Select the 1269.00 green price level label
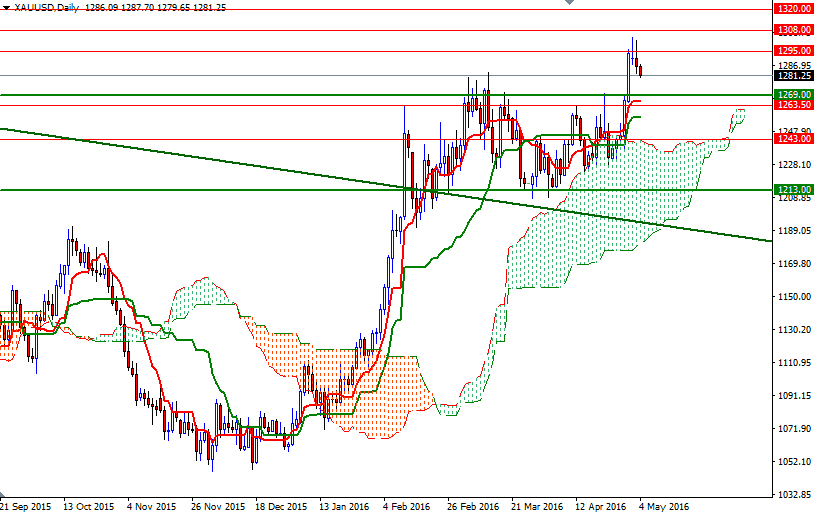This screenshot has width=814, height=514. click(793, 94)
